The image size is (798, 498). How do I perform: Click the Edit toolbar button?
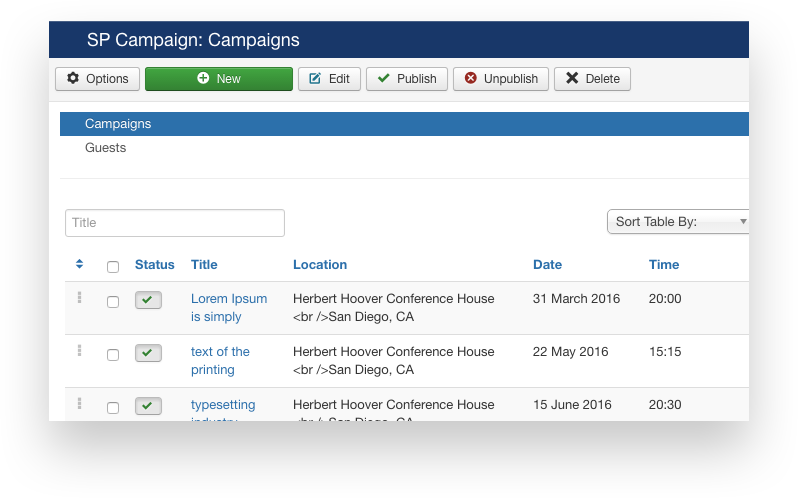click(x=329, y=79)
